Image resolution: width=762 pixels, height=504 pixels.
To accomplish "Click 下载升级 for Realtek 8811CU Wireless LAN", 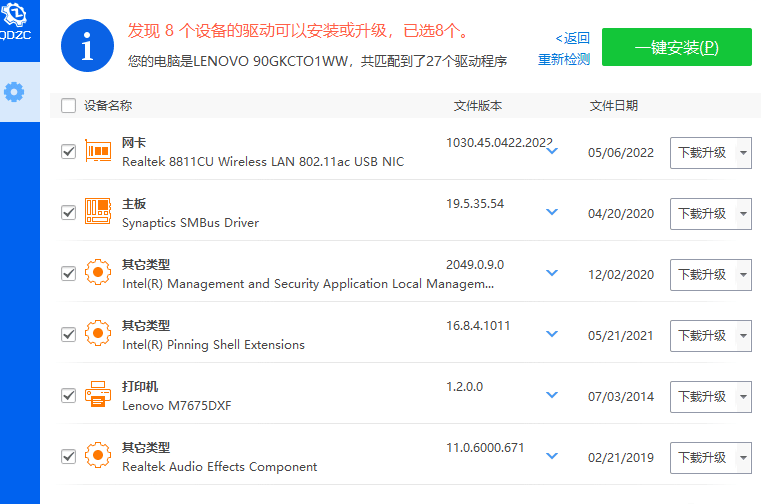I will pyautogui.click(x=703, y=153).
